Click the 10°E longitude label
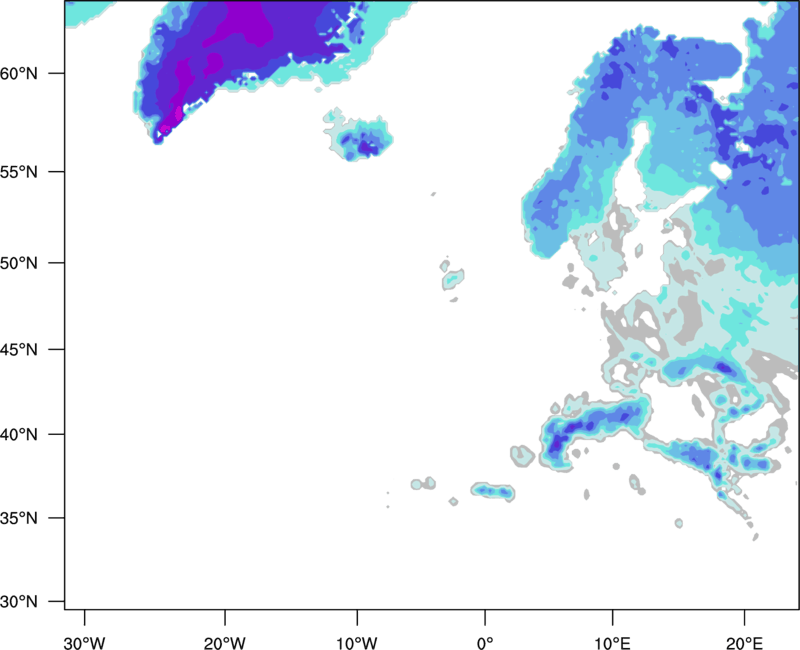The width and height of the screenshot is (800, 650). (612, 643)
